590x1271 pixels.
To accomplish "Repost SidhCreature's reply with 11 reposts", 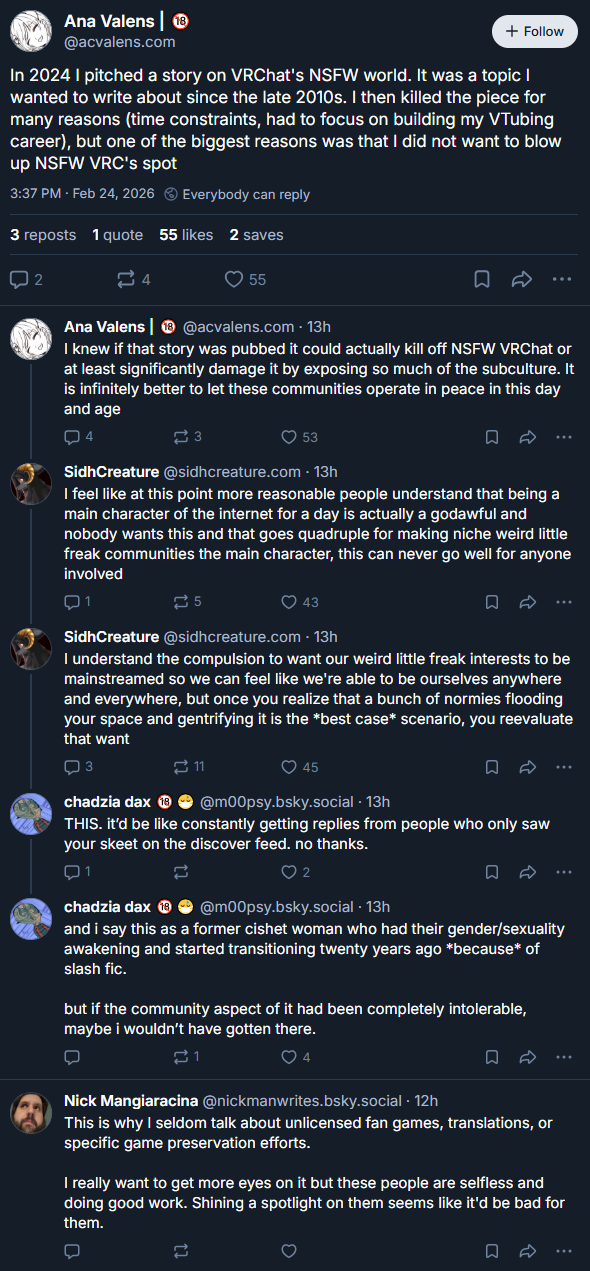I will point(188,767).
